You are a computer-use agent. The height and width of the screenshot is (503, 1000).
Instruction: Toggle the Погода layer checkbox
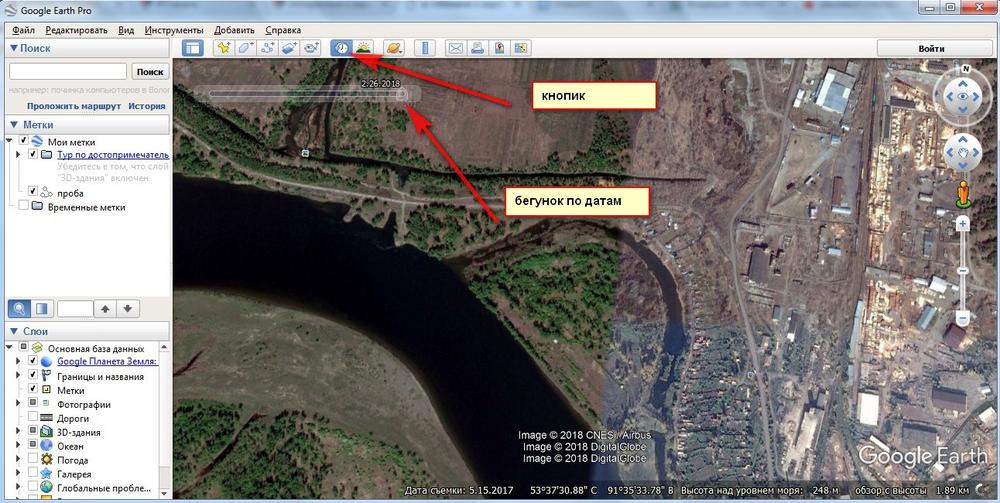coord(33,460)
